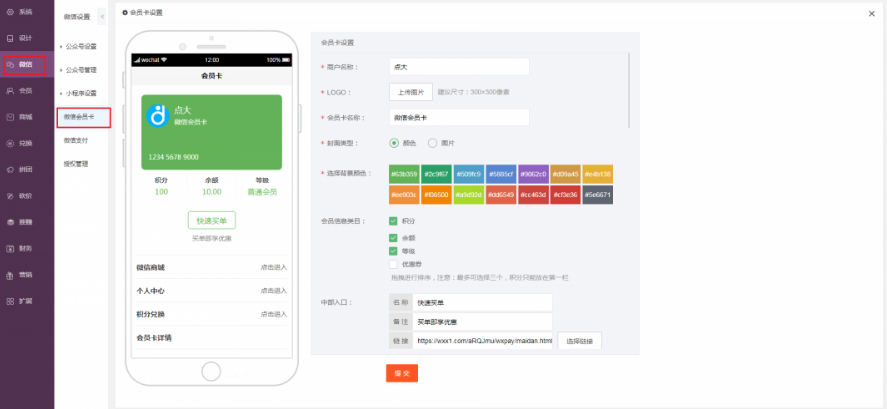The height and width of the screenshot is (409, 887).
Task: Open the 微信支付 menu item
Action: point(77,140)
